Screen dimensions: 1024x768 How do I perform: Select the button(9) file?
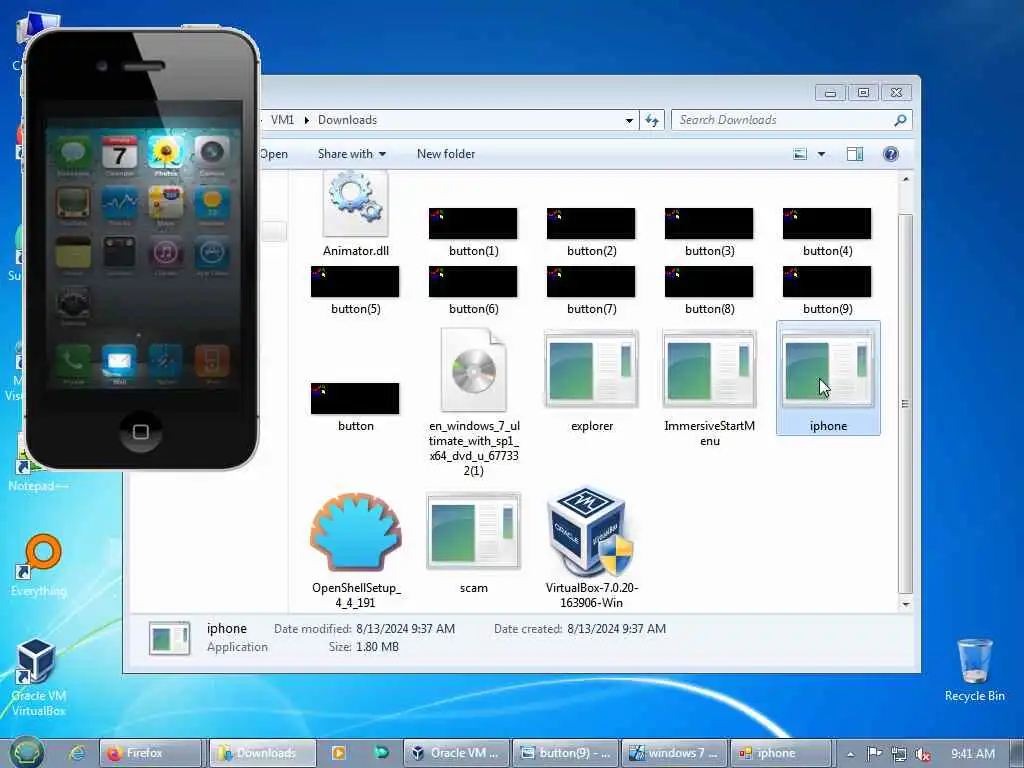click(x=827, y=289)
